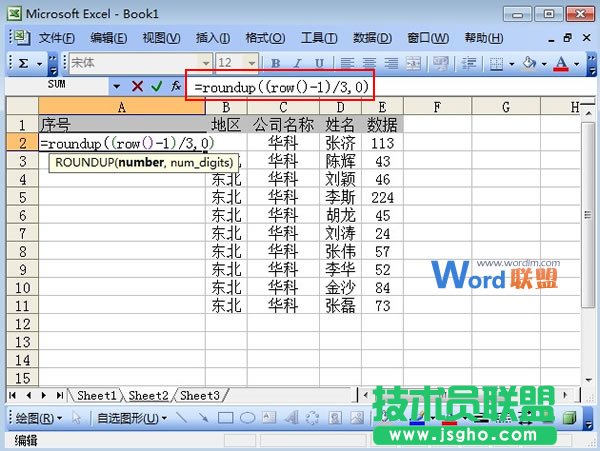Click the AutoSum sigma icon
The width and height of the screenshot is (600, 451).
pyautogui.click(x=23, y=63)
